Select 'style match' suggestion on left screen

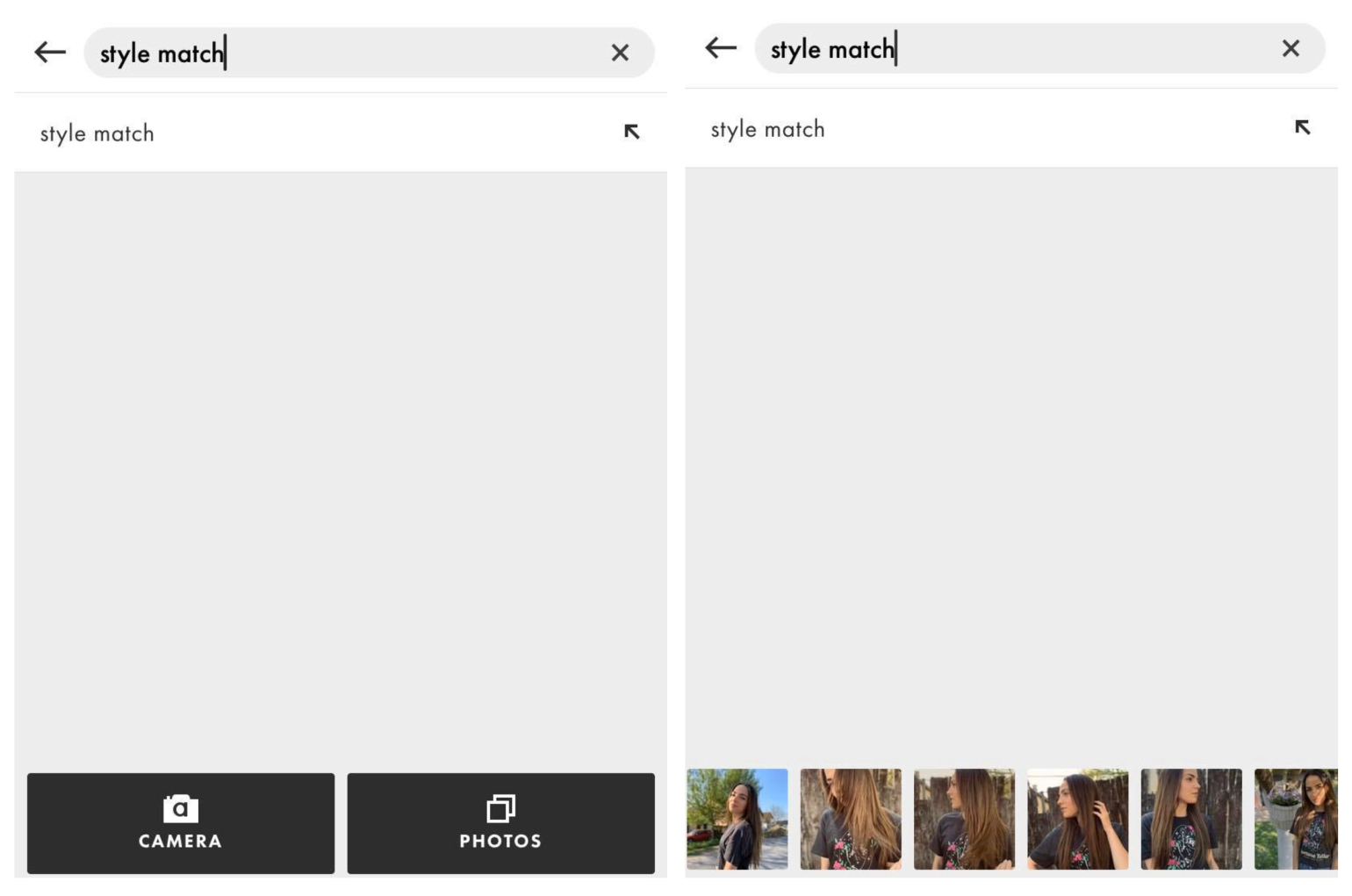pos(341,133)
